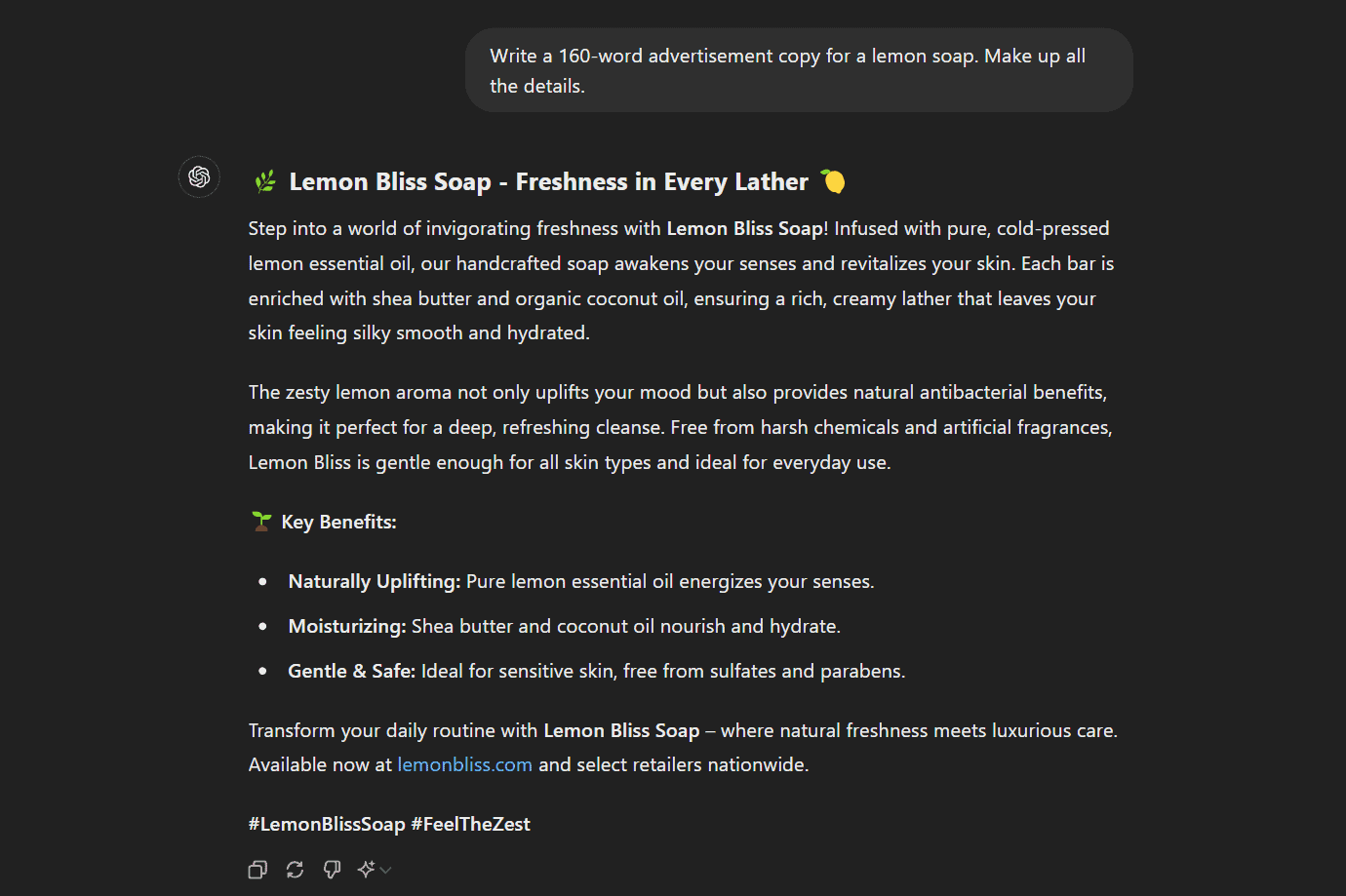This screenshot has width=1346, height=896.
Task: Click the "Key Benefits:" subheading
Action: coord(338,523)
